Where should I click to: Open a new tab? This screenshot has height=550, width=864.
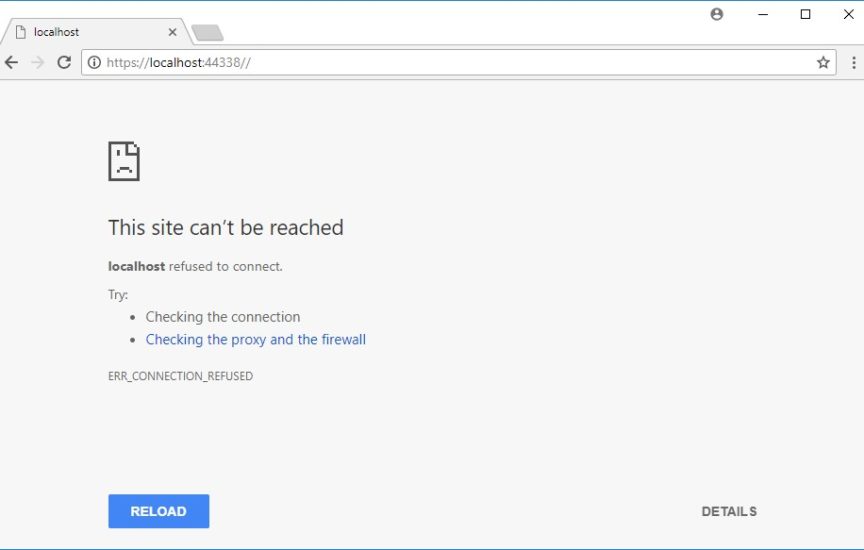point(207,33)
